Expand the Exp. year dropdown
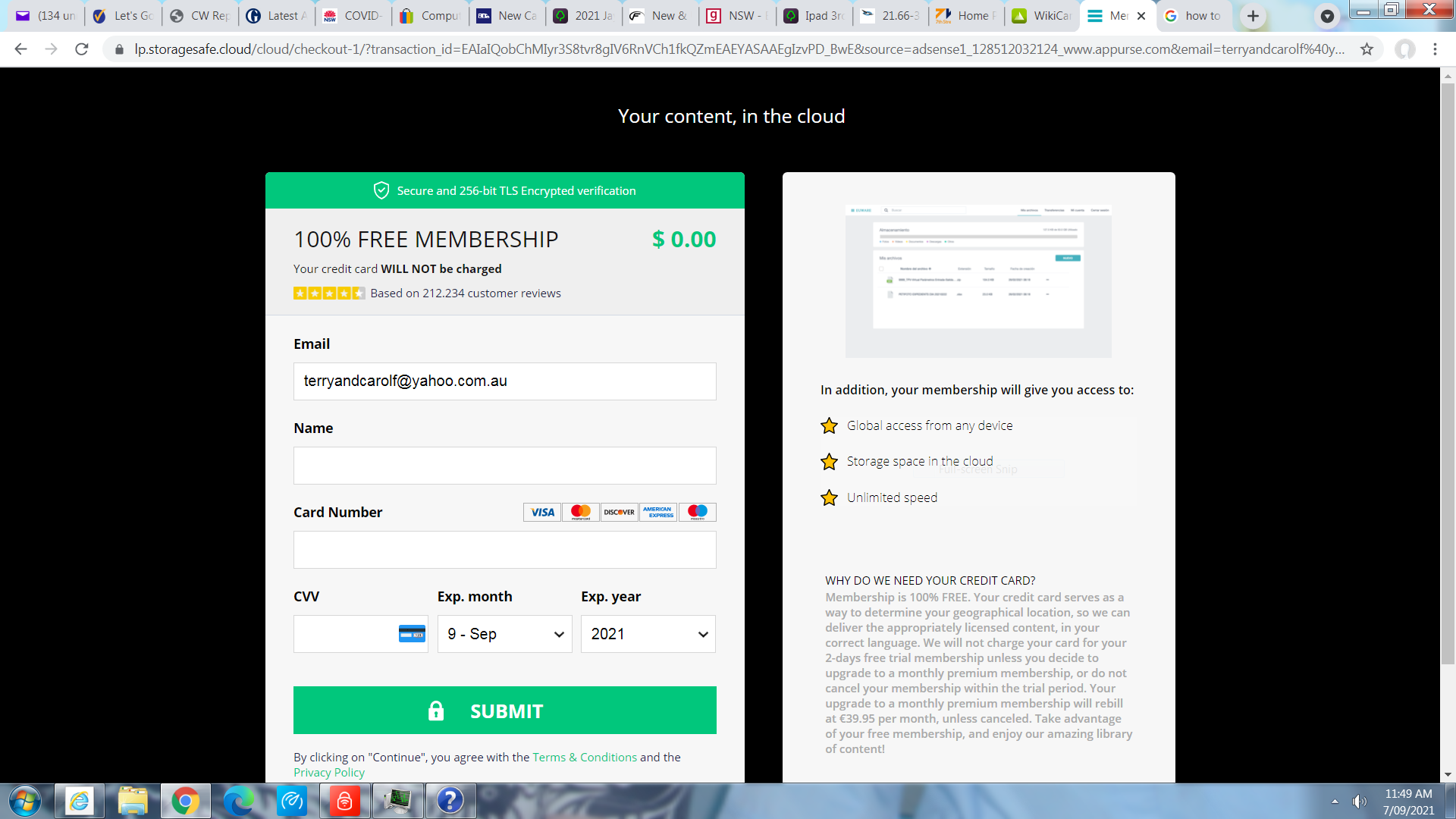 [648, 634]
